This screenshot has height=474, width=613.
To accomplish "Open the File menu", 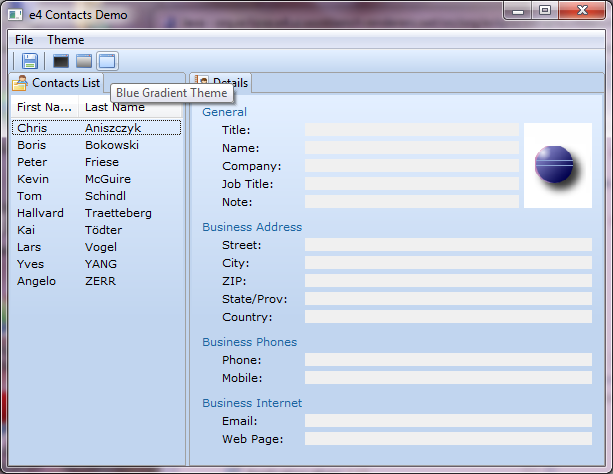I will tap(24, 39).
